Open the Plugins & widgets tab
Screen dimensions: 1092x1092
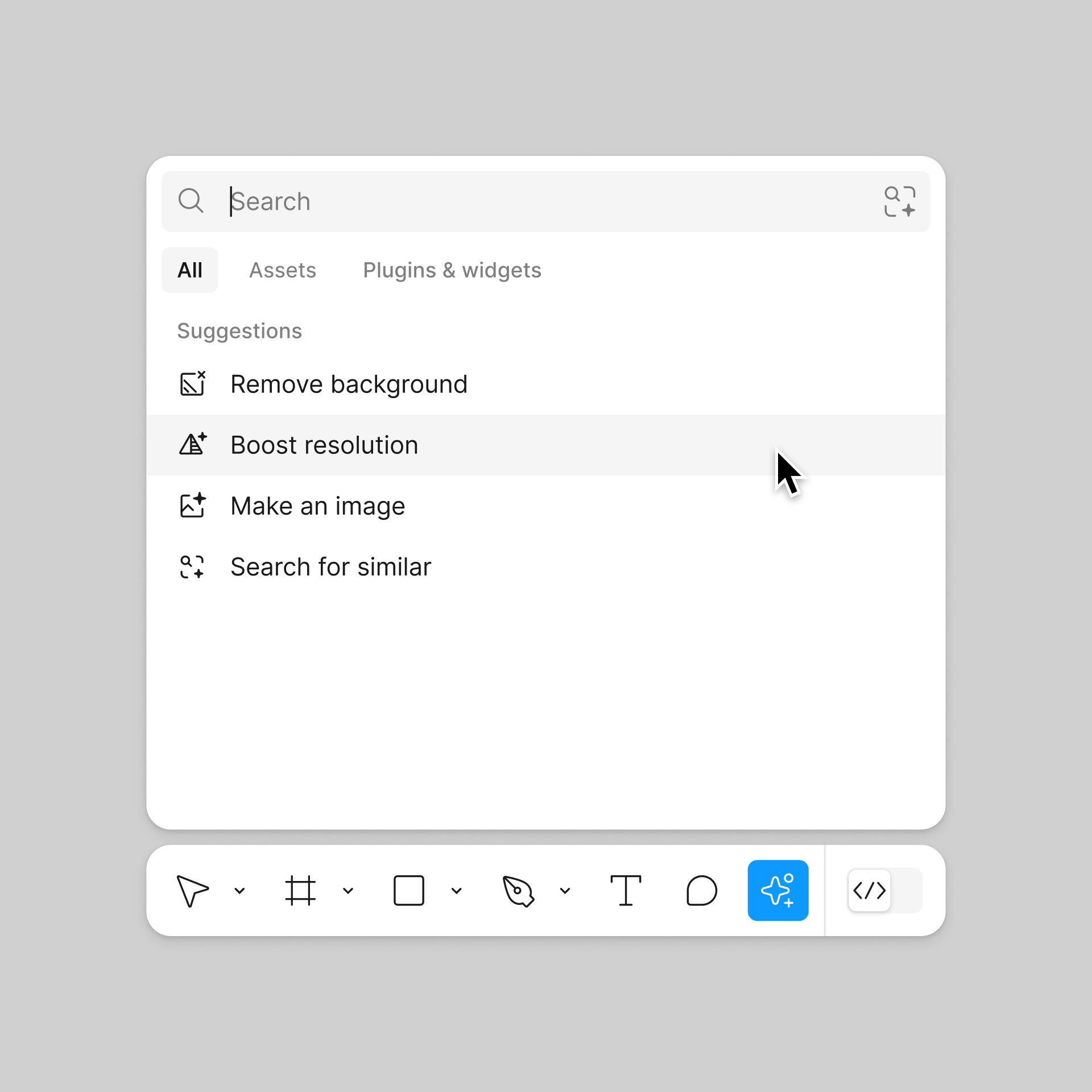coord(452,270)
